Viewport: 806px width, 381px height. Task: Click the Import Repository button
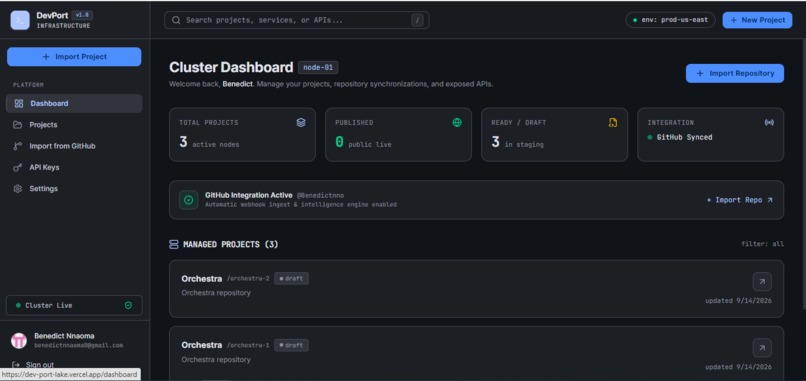(x=735, y=73)
